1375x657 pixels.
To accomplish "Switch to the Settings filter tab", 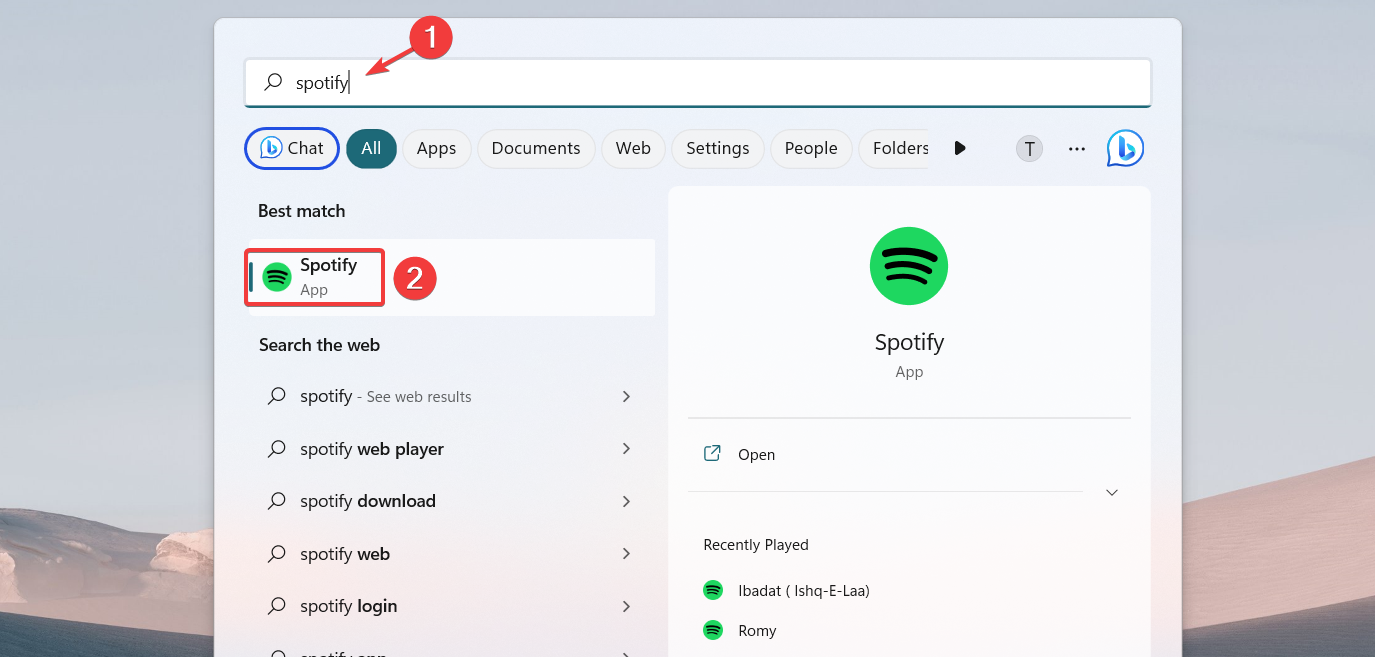I will pyautogui.click(x=717, y=148).
